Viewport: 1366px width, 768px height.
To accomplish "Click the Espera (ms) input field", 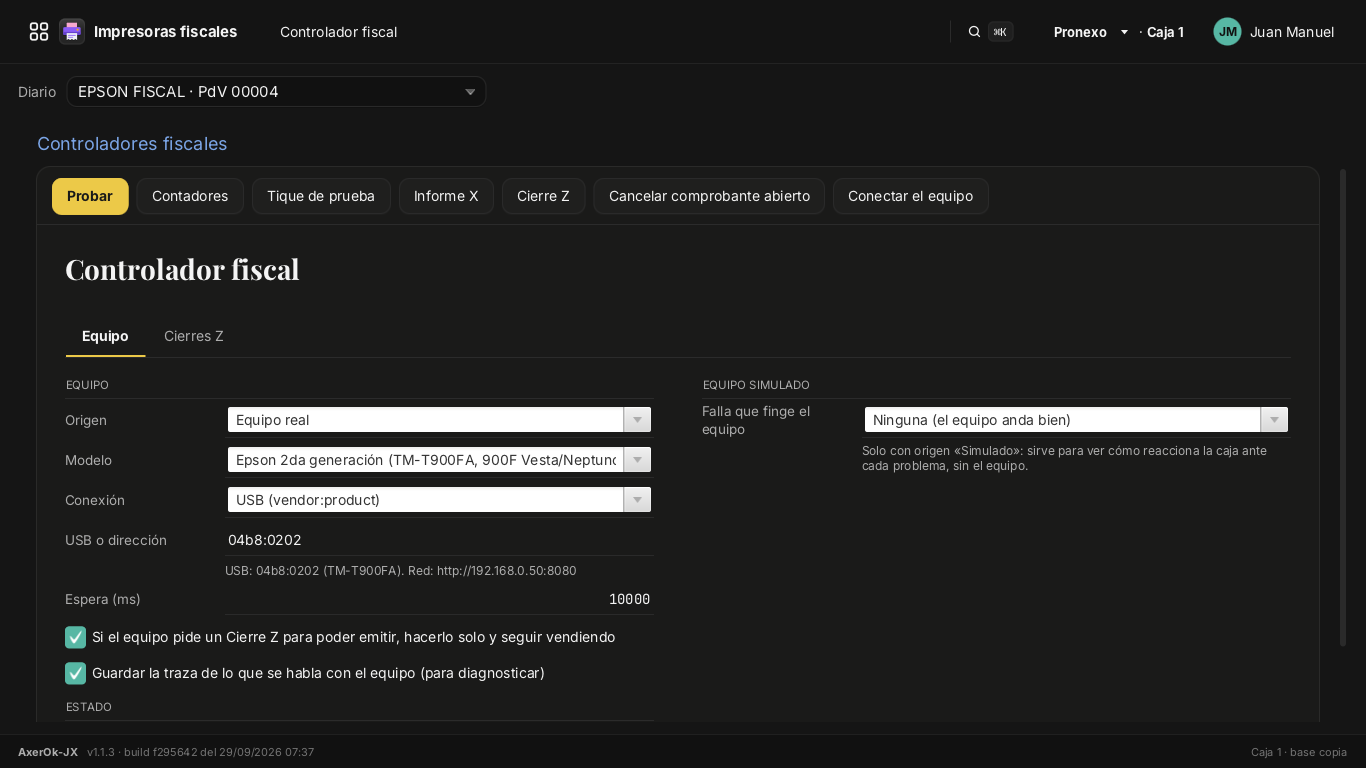I will pos(439,599).
